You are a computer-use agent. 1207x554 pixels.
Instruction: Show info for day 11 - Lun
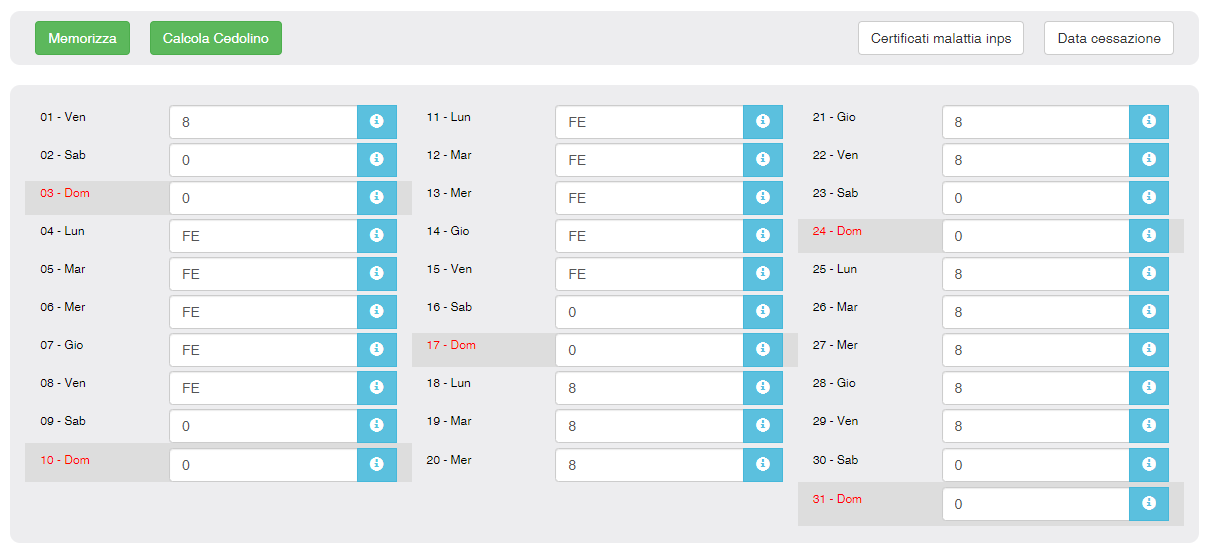762,122
